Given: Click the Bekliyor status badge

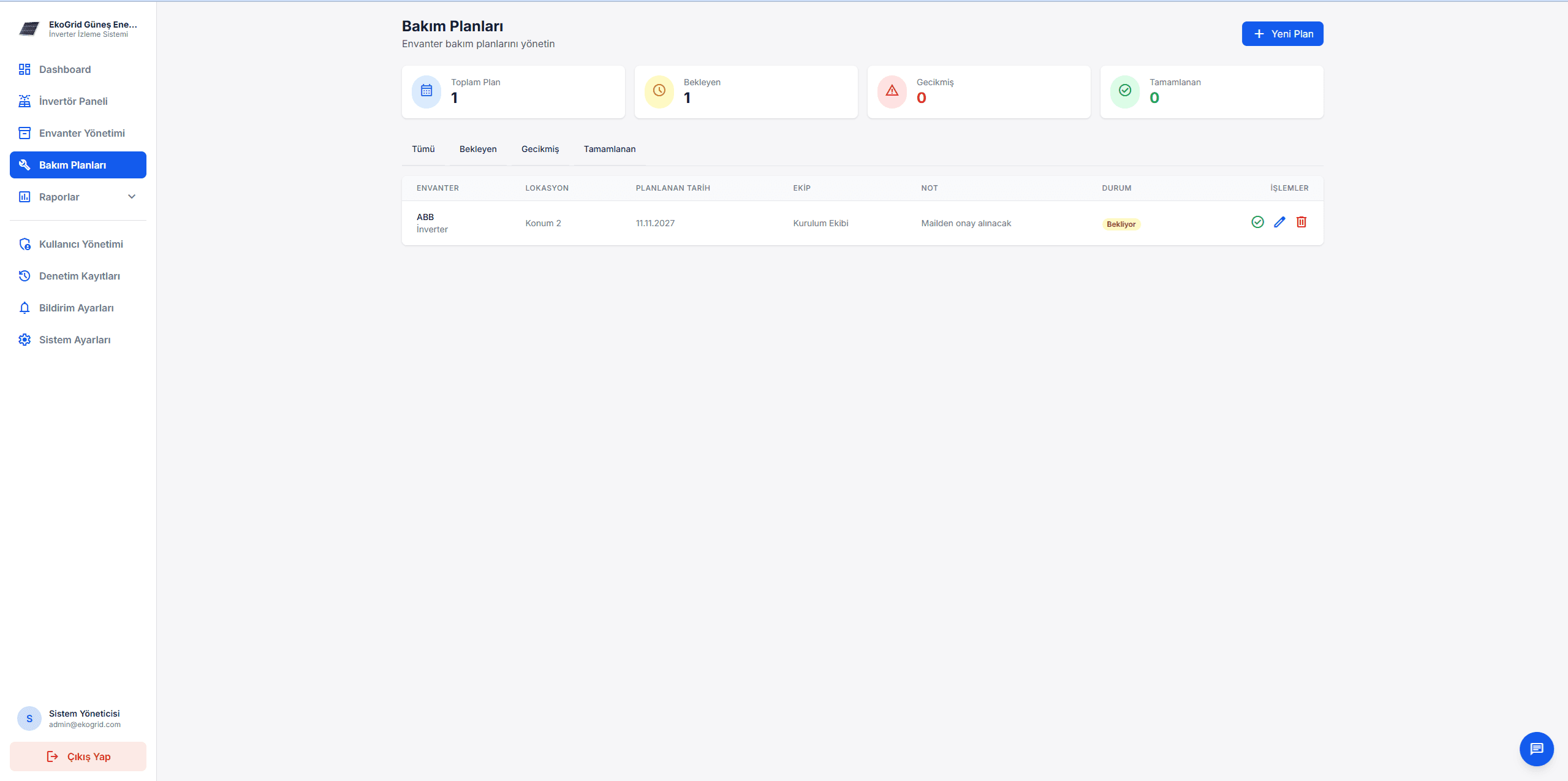Looking at the screenshot, I should pyautogui.click(x=1121, y=224).
